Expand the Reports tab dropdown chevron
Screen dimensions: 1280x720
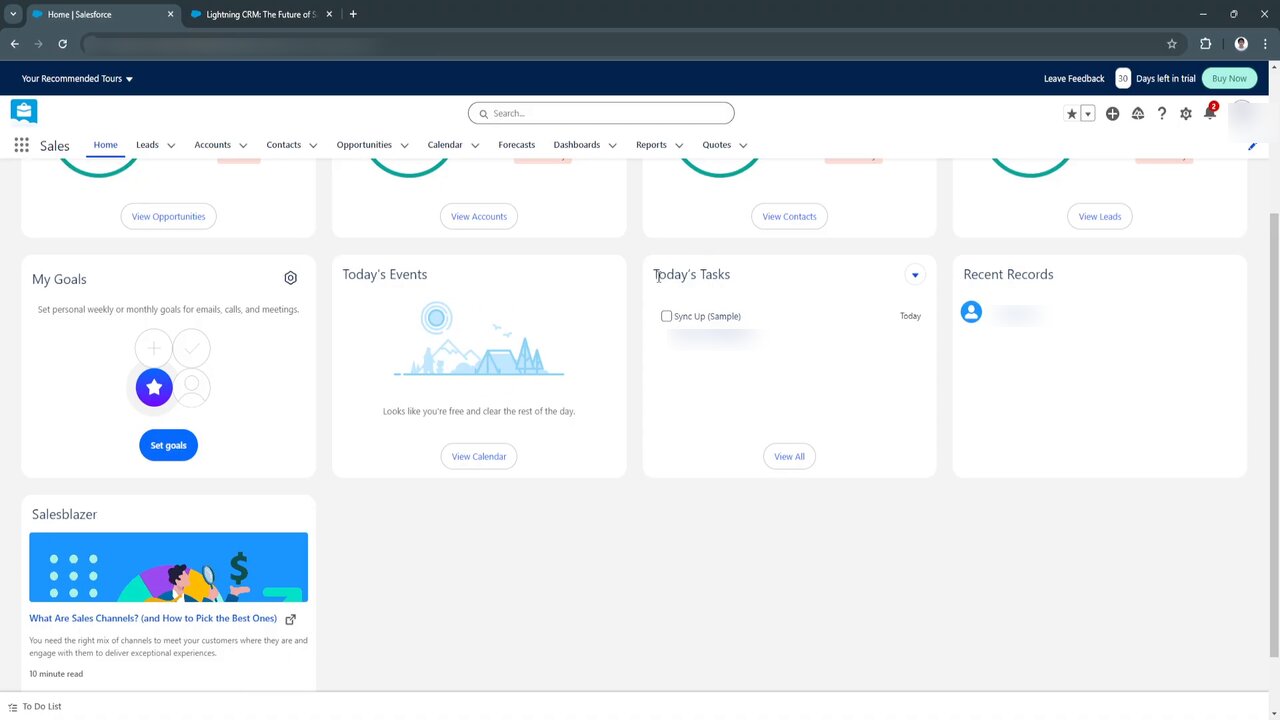[679, 146]
